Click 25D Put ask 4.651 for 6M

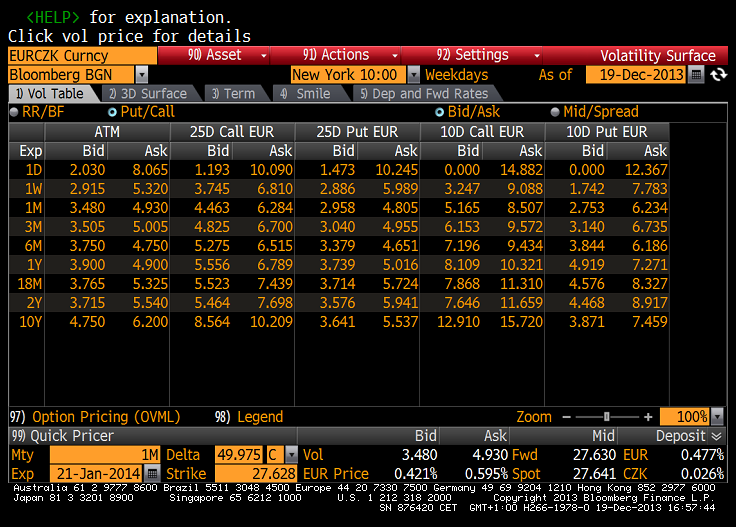coord(400,246)
